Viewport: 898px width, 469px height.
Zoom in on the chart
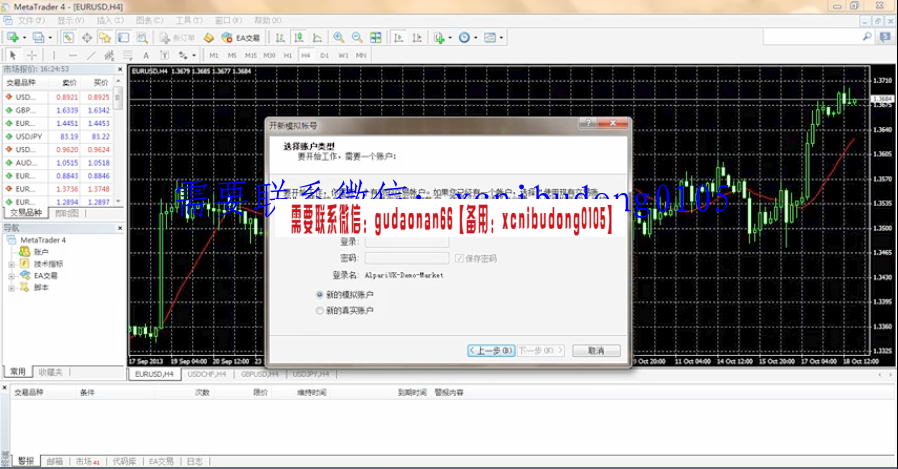[x=338, y=38]
